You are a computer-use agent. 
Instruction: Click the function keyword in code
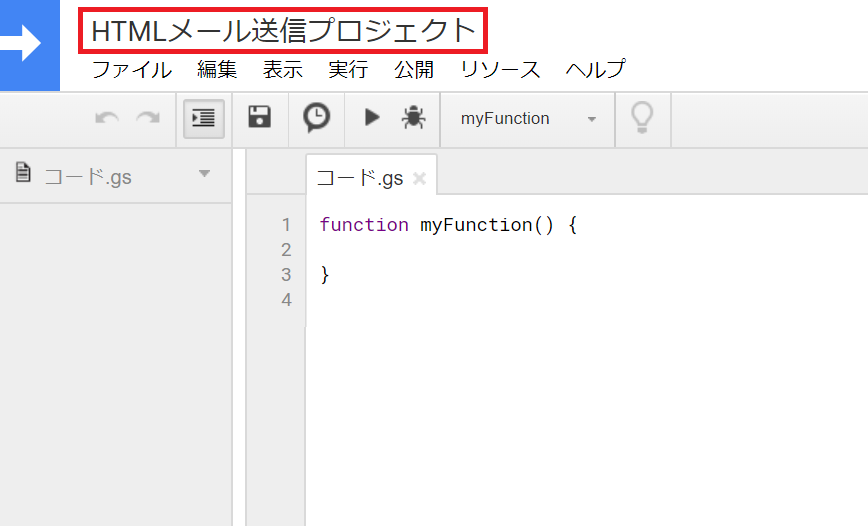pos(364,225)
